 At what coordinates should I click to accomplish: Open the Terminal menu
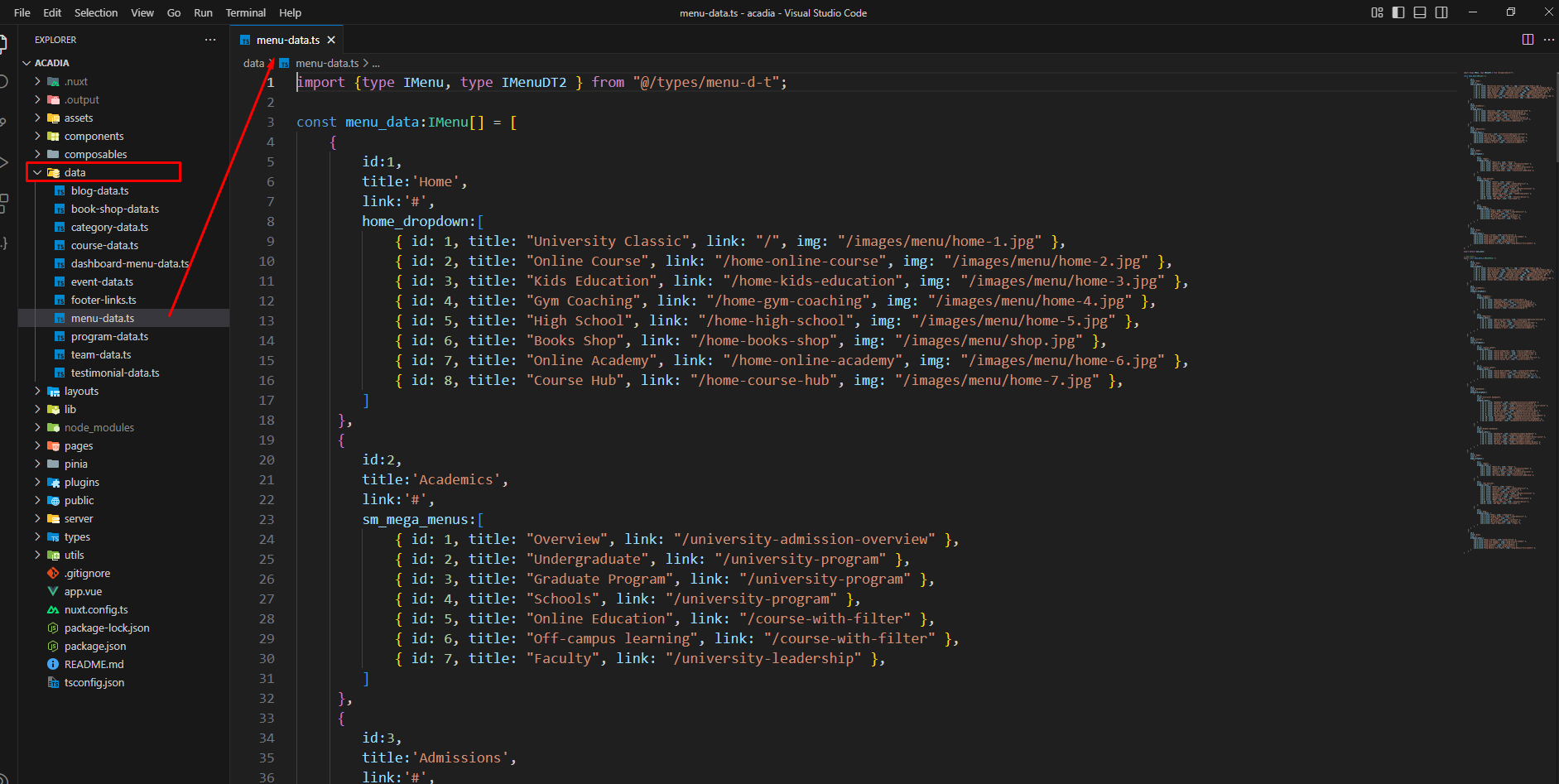(246, 12)
